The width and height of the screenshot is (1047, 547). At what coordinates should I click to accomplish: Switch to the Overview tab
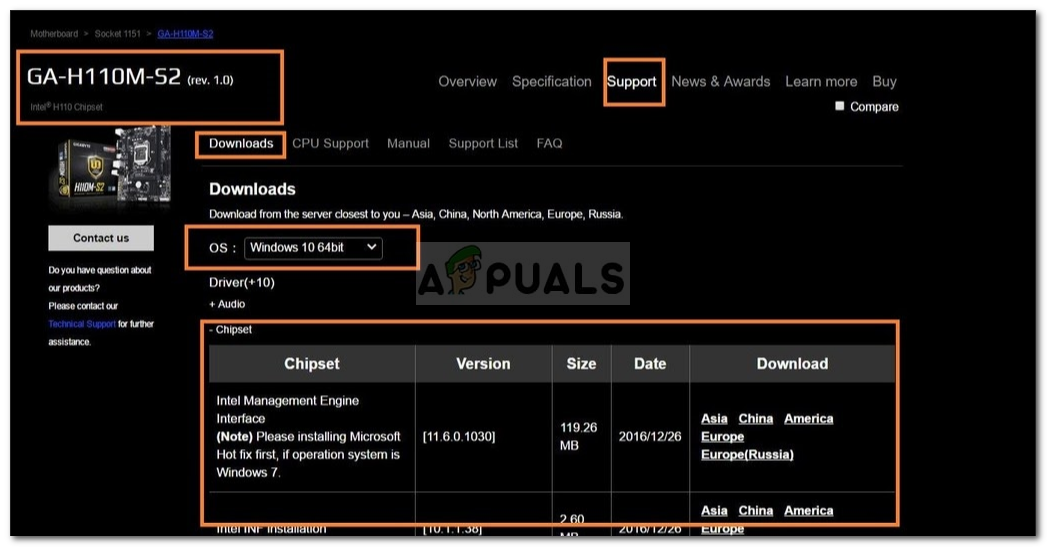coord(467,81)
